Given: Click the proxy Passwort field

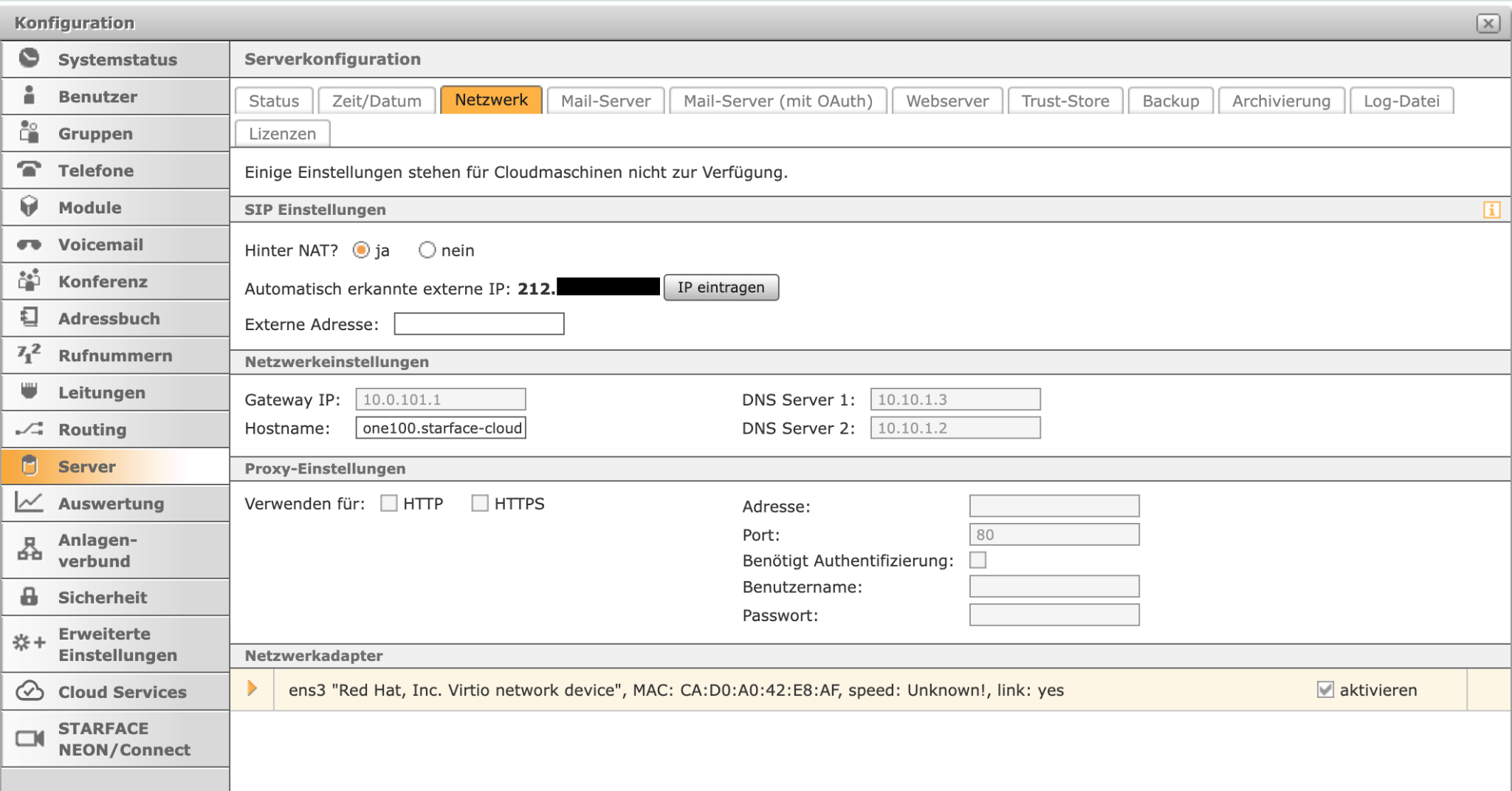Looking at the screenshot, I should pyautogui.click(x=1054, y=614).
